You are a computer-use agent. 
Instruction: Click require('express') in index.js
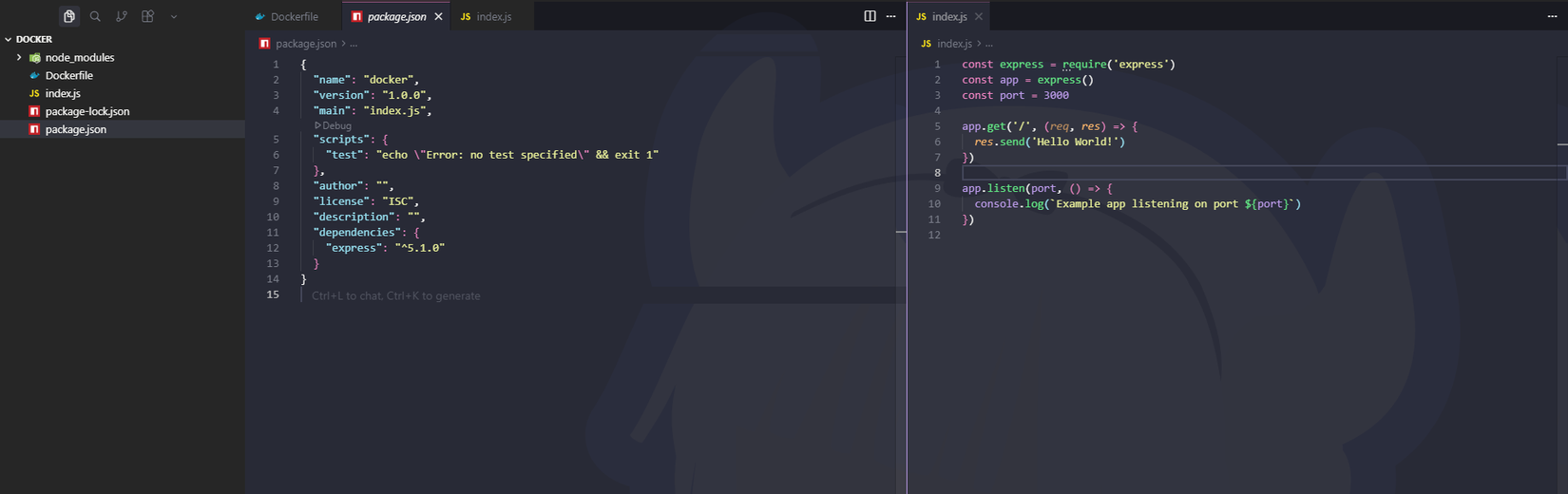point(1119,65)
